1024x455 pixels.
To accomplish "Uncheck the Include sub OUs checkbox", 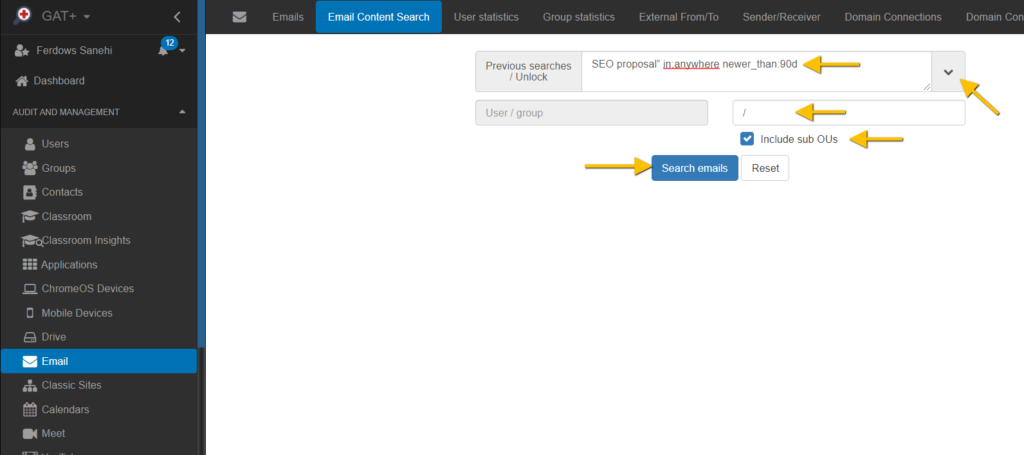I will (747, 138).
